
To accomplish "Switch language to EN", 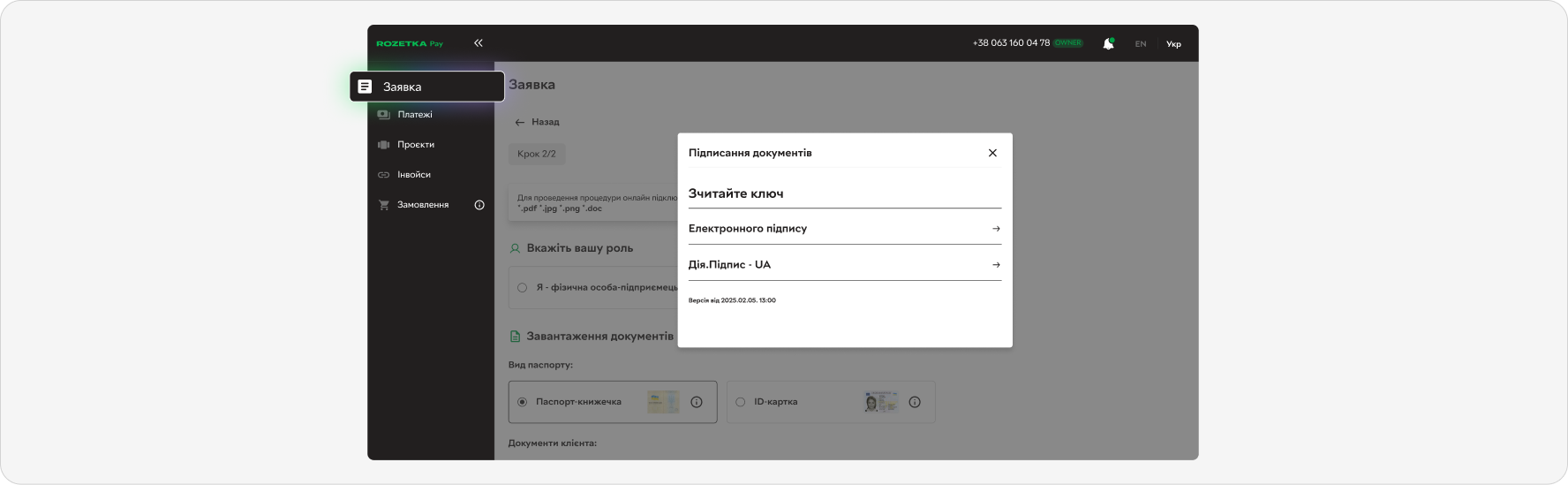I will (x=1141, y=44).
